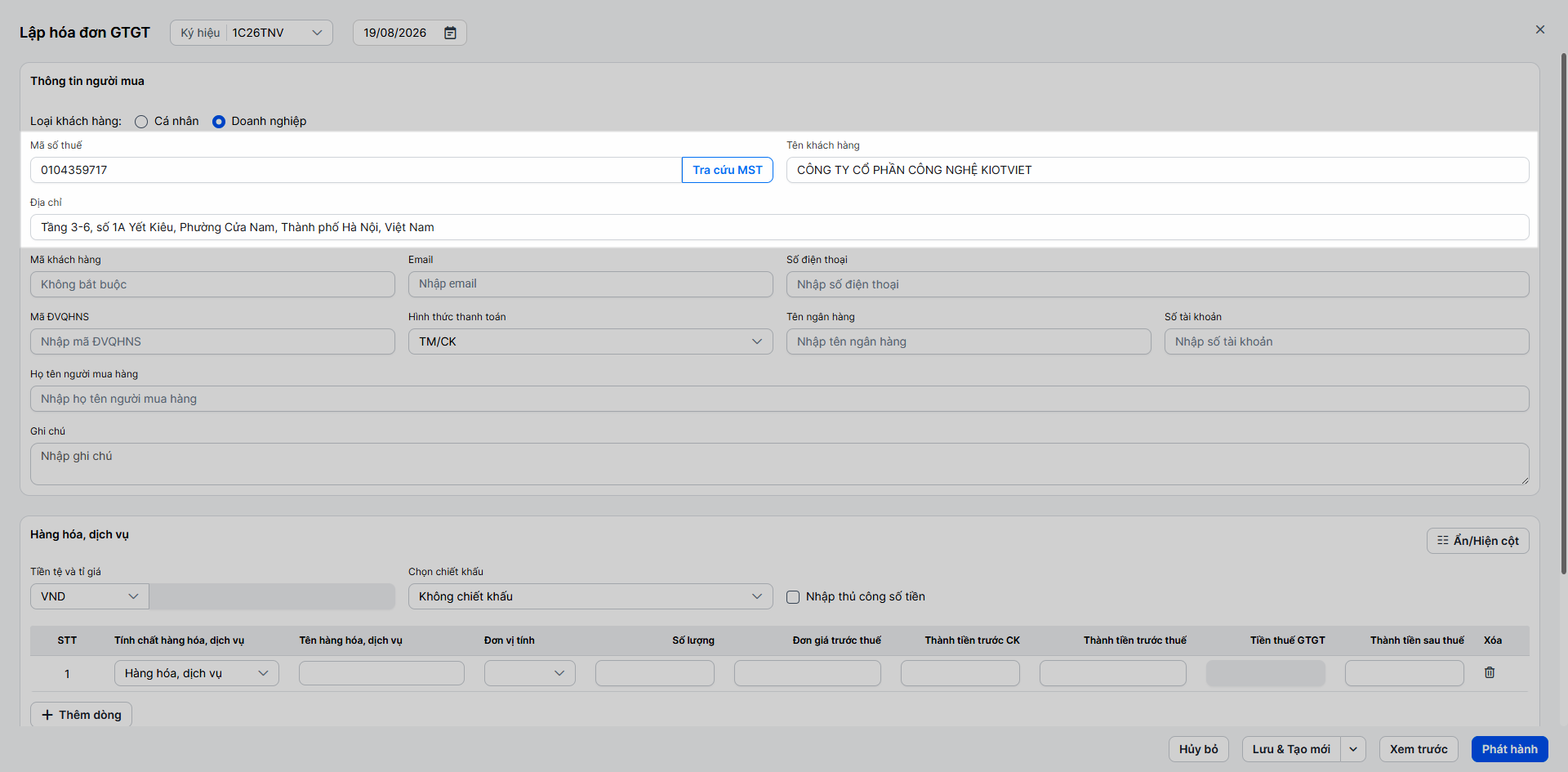Image resolution: width=1568 pixels, height=772 pixels.
Task: Click the Xem trước button
Action: pos(1419,749)
